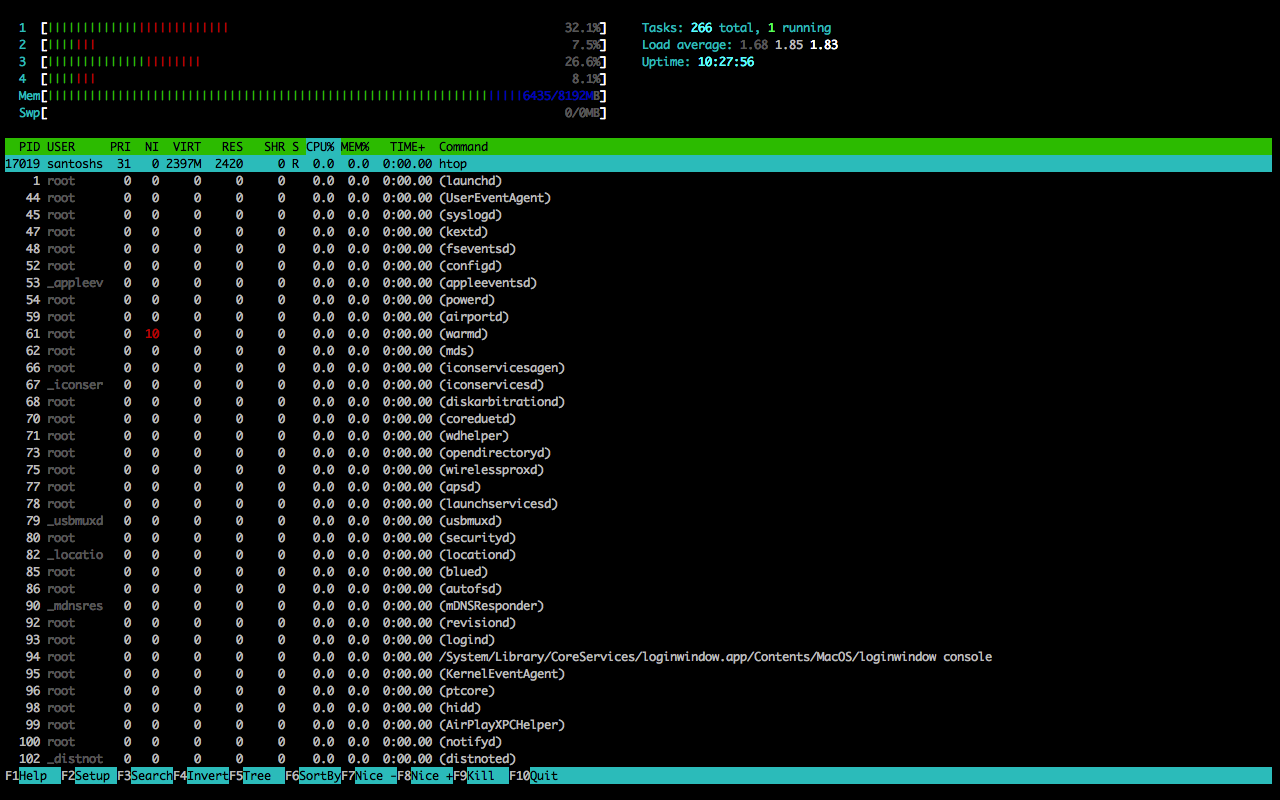Select the (kextd) process row

tap(638, 232)
